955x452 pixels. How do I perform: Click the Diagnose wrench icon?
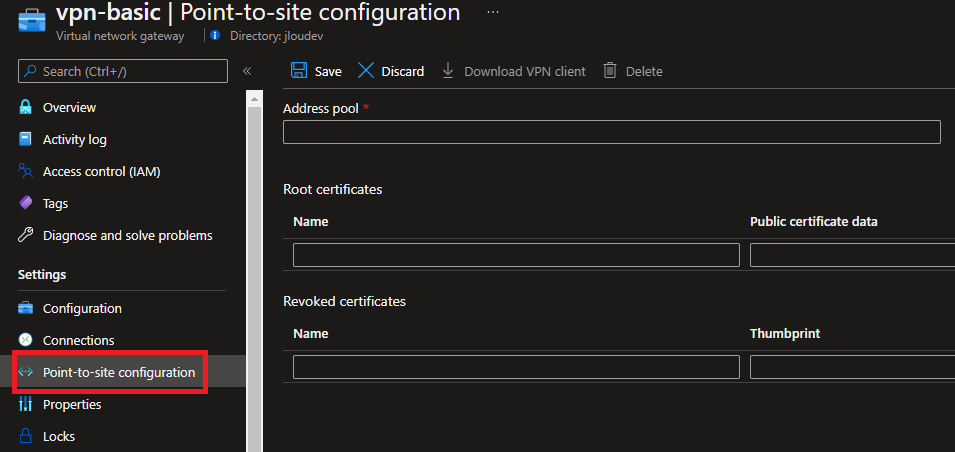click(25, 235)
